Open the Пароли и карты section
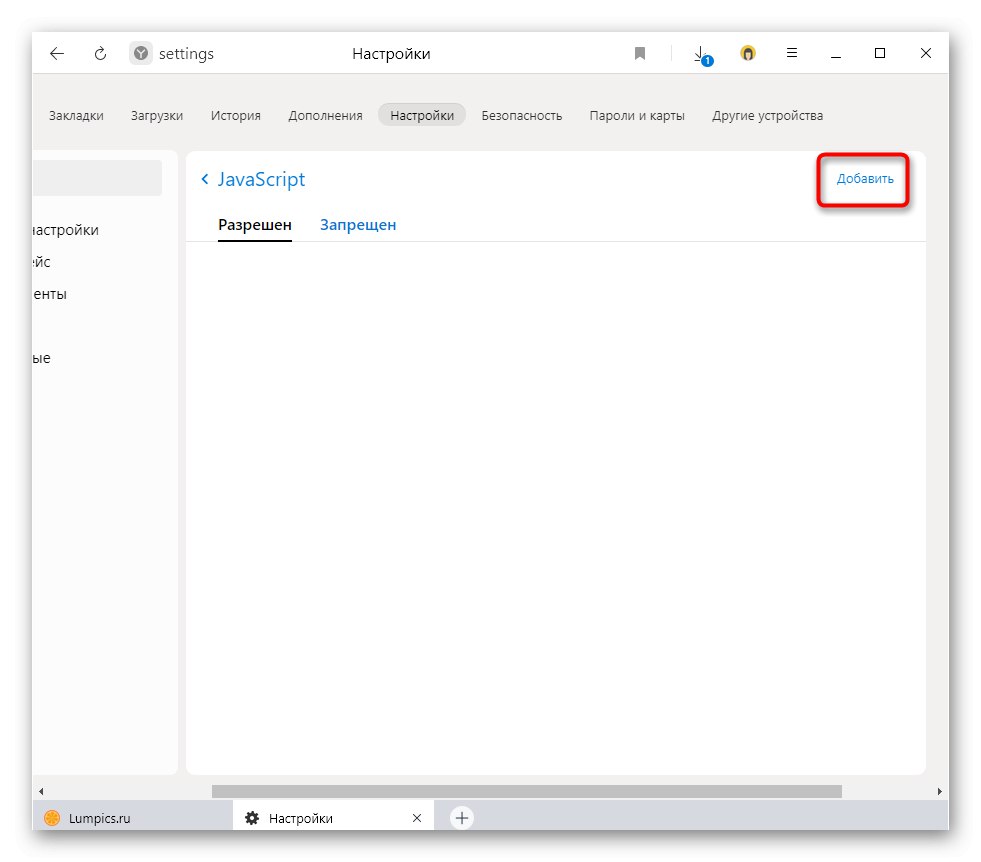Viewport: 981px width, 862px height. (x=637, y=116)
